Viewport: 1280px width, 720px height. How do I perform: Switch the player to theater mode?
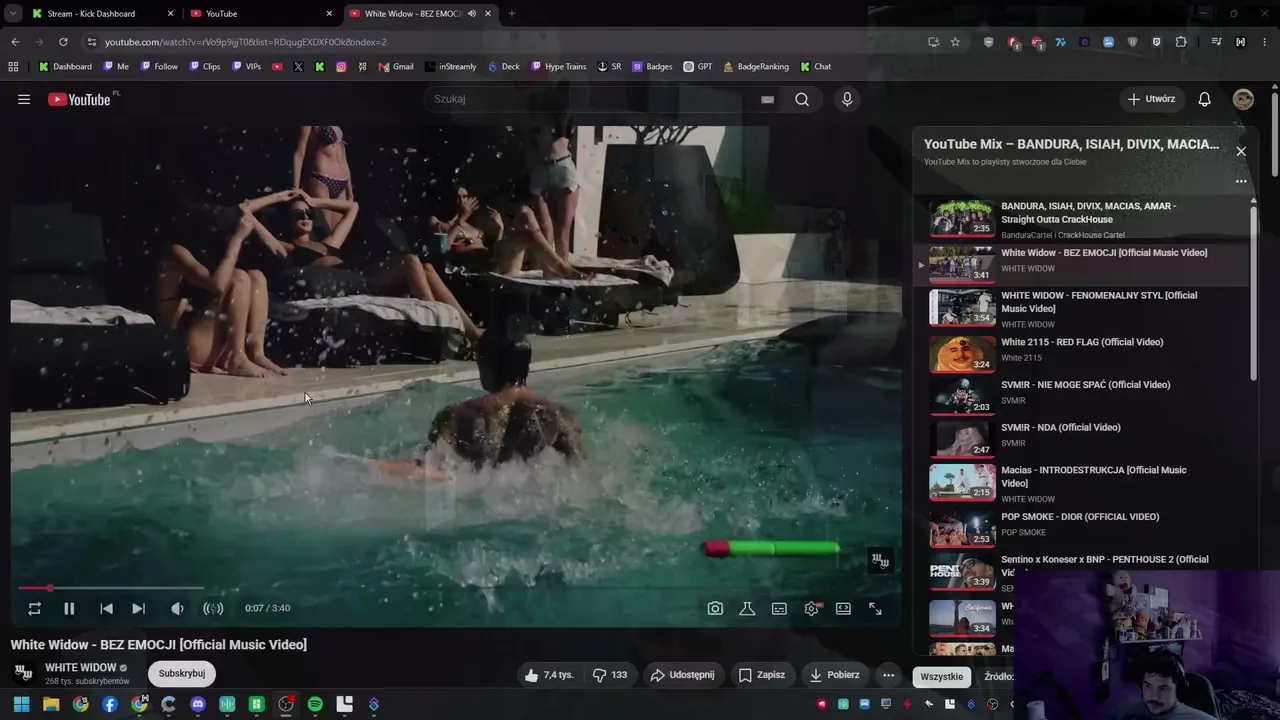point(843,608)
